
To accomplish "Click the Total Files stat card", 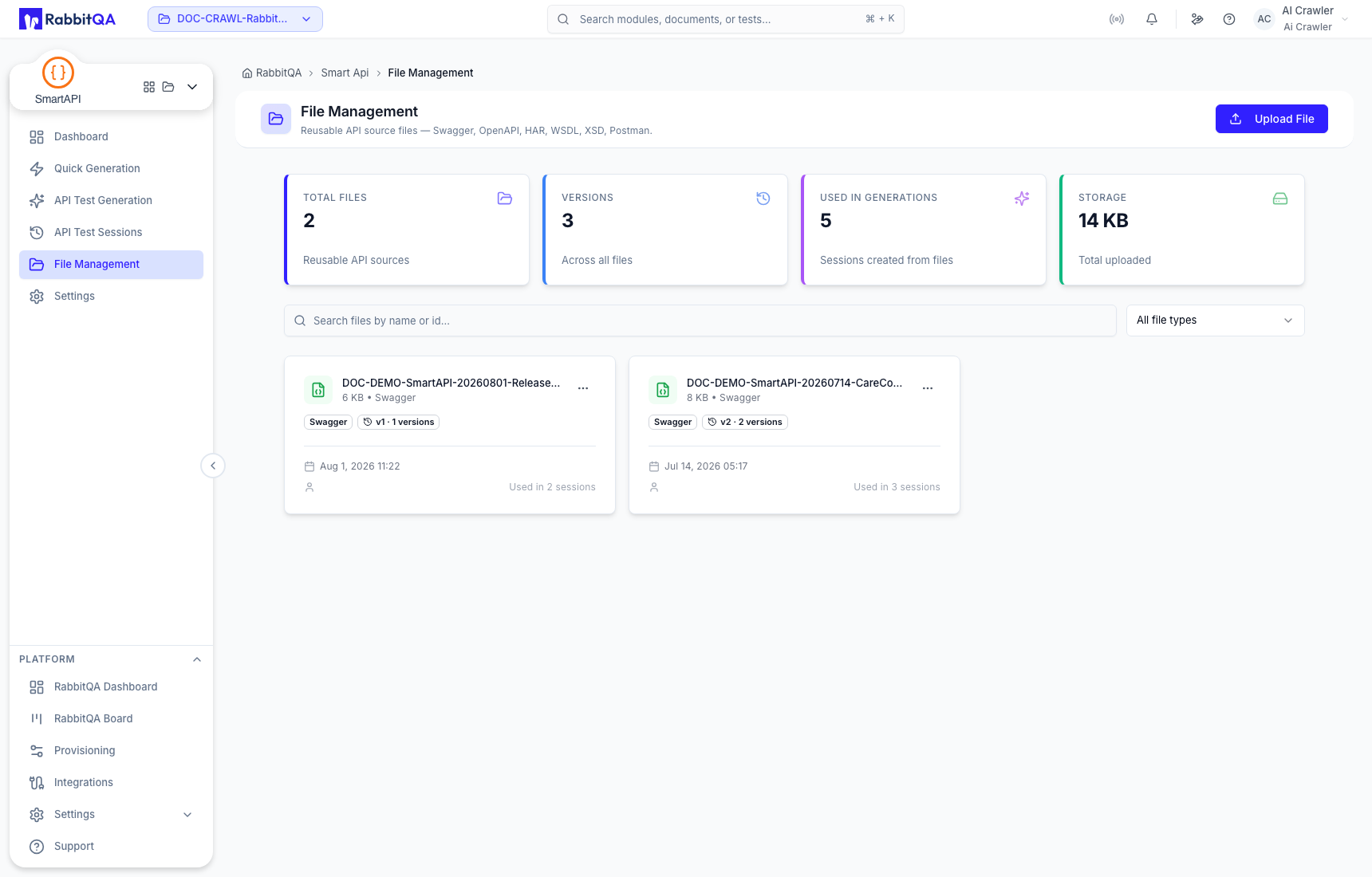I will (407, 230).
